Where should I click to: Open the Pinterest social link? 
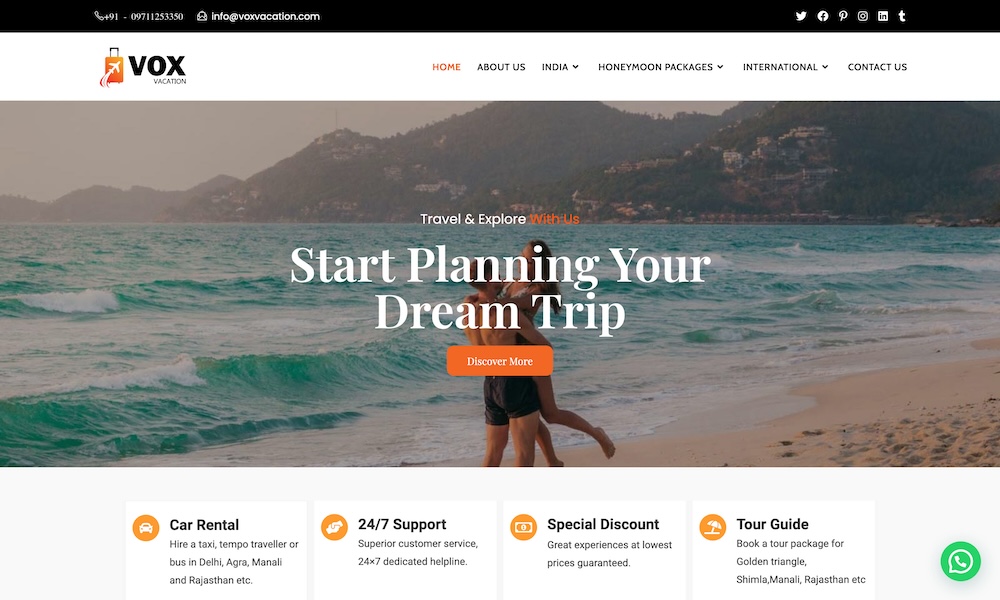tap(843, 16)
